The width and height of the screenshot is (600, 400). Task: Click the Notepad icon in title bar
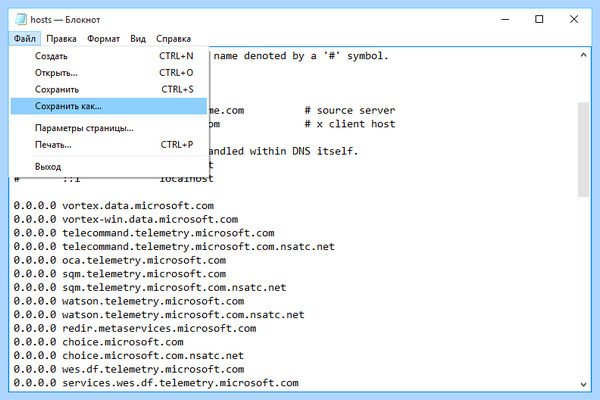(x=21, y=19)
